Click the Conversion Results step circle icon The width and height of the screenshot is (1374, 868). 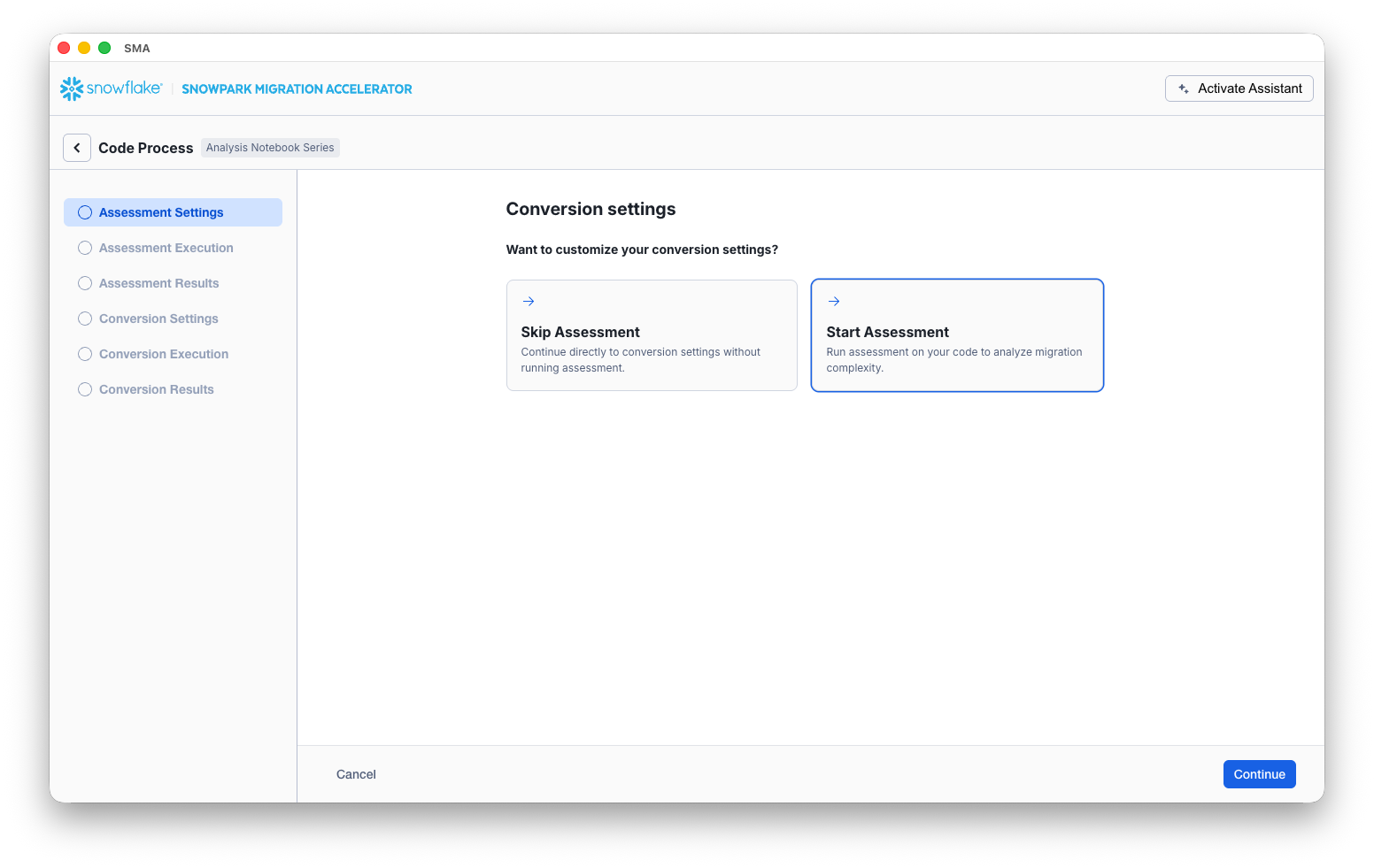(85, 389)
